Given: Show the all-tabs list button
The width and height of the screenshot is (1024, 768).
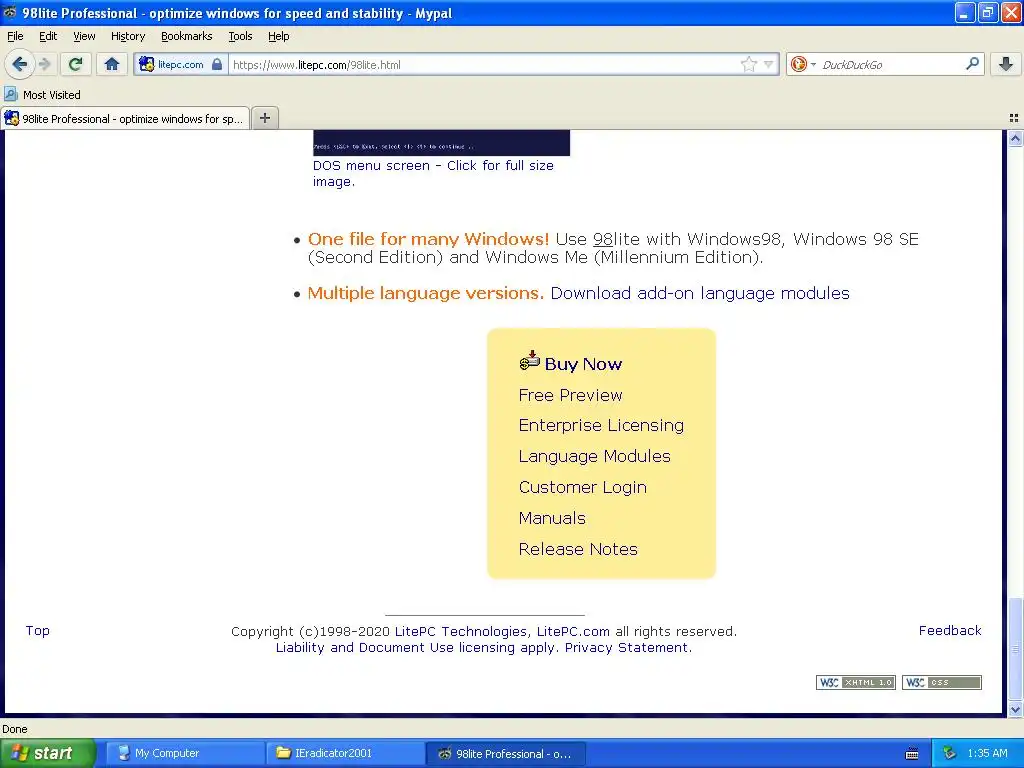Looking at the screenshot, I should click(x=1014, y=118).
